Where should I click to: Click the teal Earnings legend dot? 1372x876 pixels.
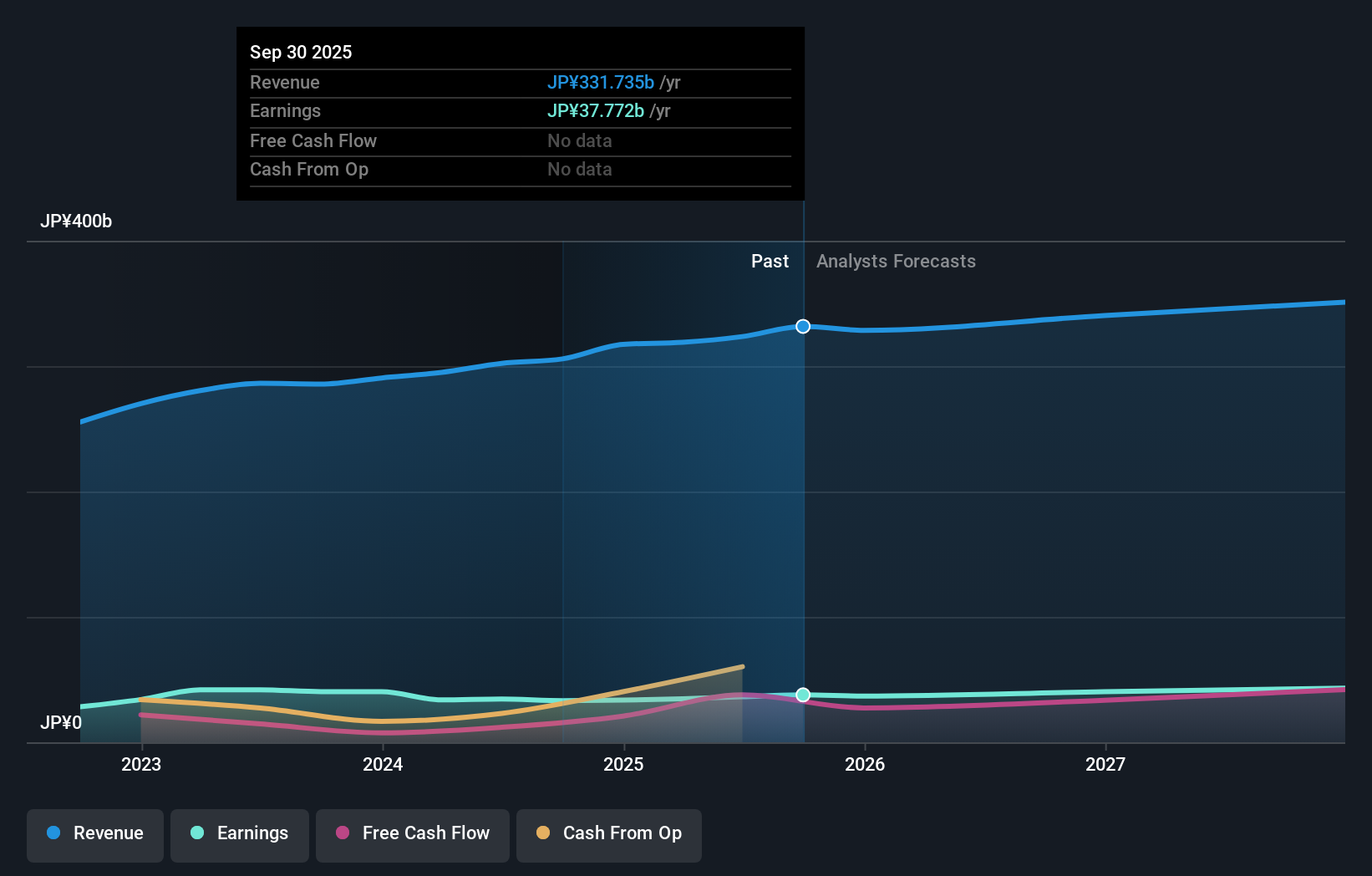pos(196,833)
